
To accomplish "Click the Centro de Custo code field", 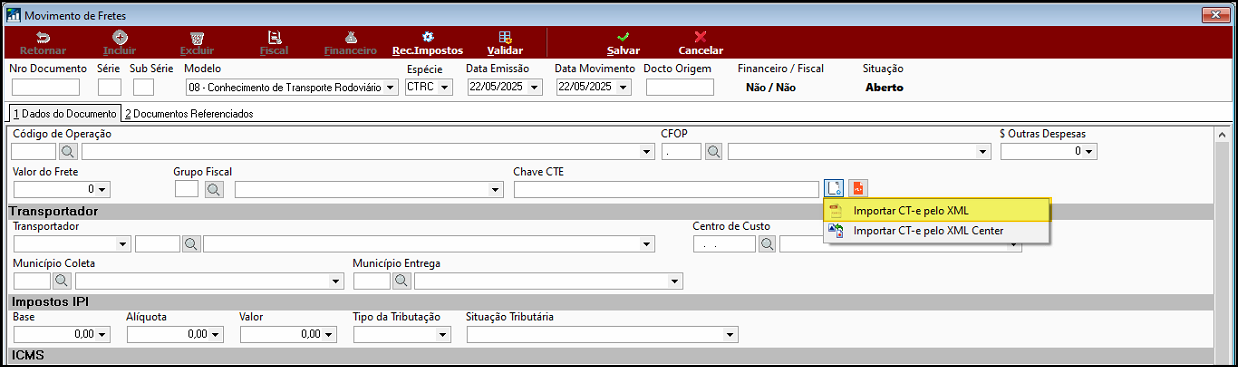I will [724, 243].
